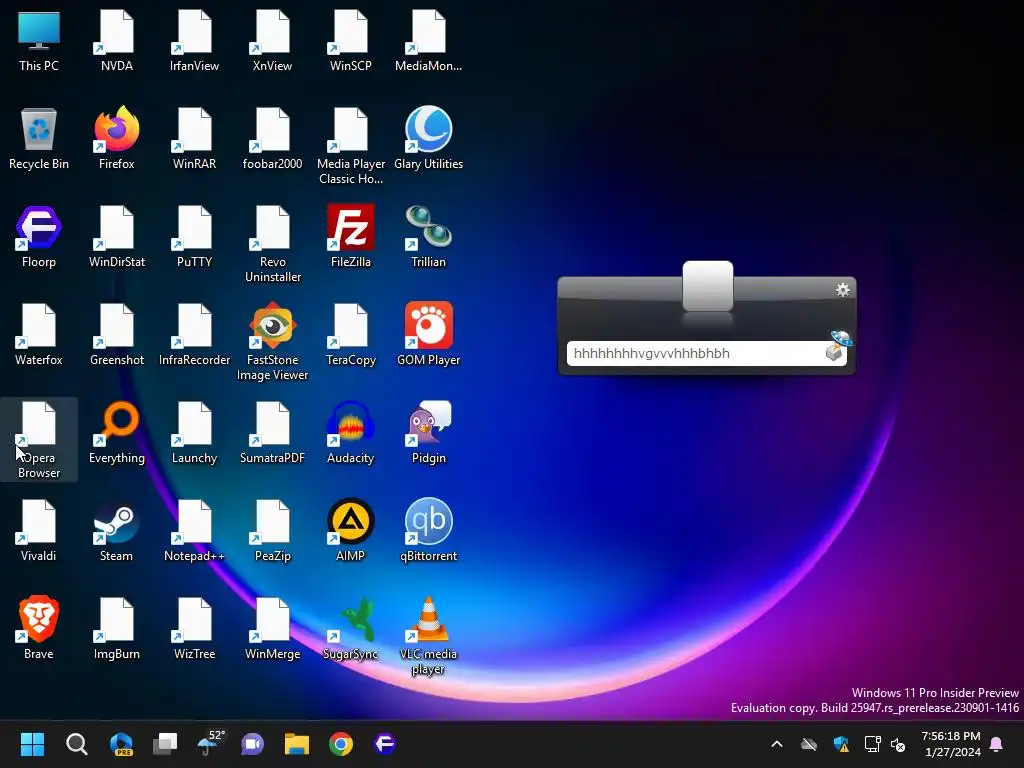
Task: Open Floorp from the taskbar
Action: [x=385, y=744]
